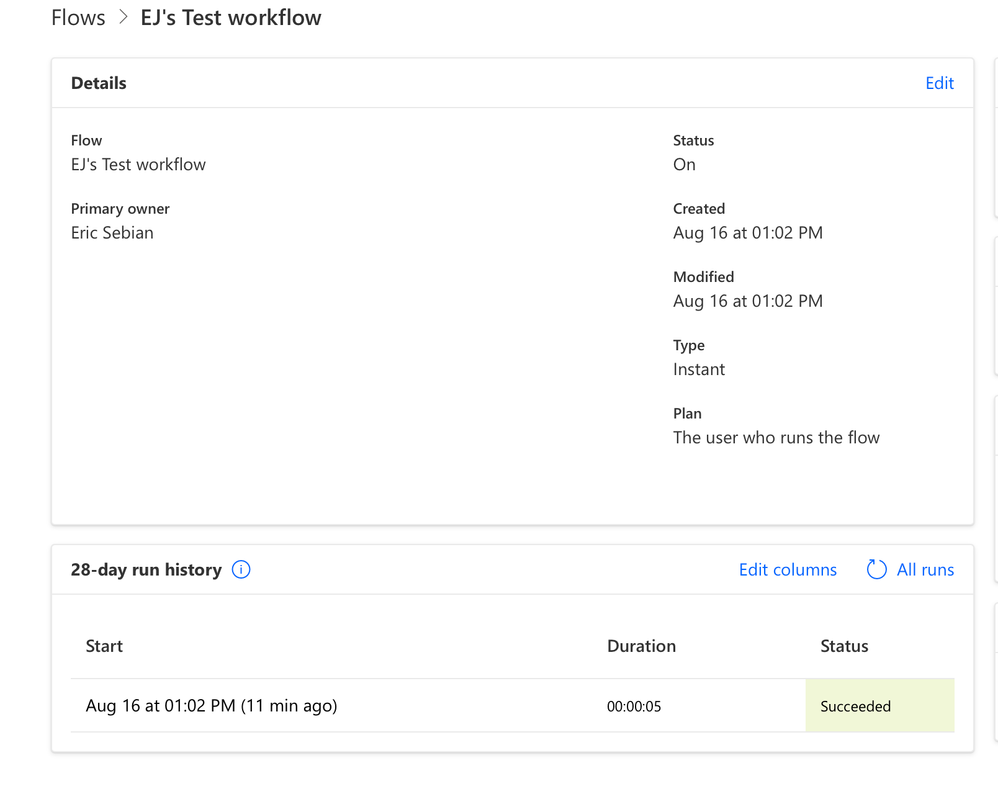
Task: Click the Details card heading
Action: (99, 83)
